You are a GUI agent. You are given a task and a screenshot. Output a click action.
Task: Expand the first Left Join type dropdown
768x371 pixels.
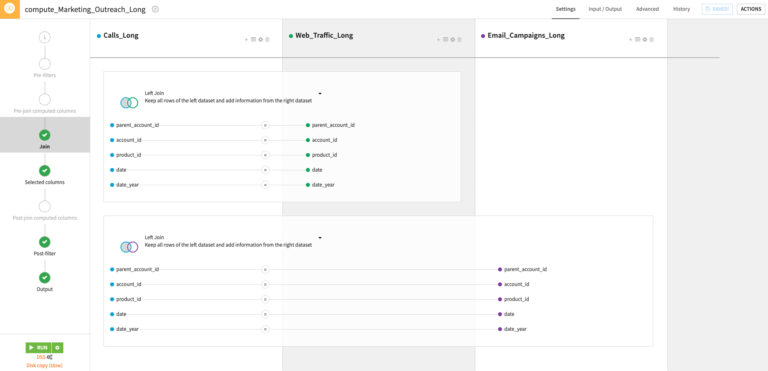(x=320, y=93)
